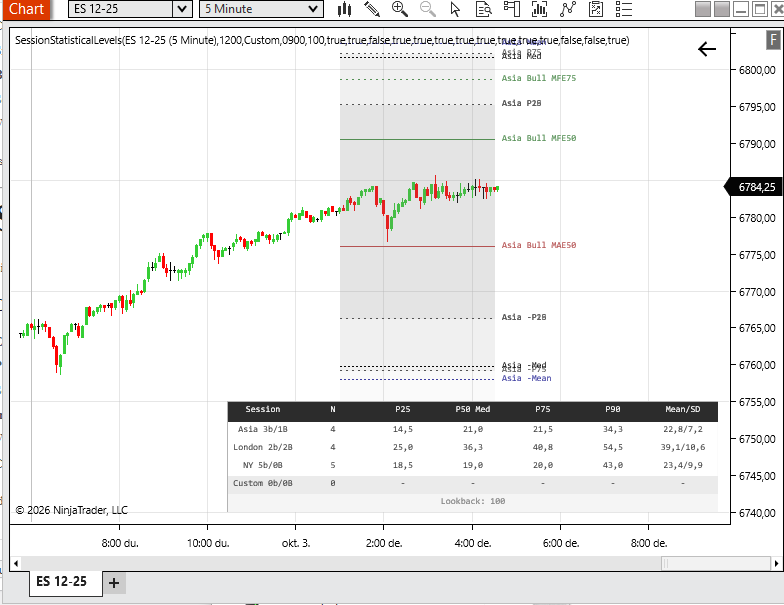Click the first gray link square button
784x605 pixels.
coord(703,9)
